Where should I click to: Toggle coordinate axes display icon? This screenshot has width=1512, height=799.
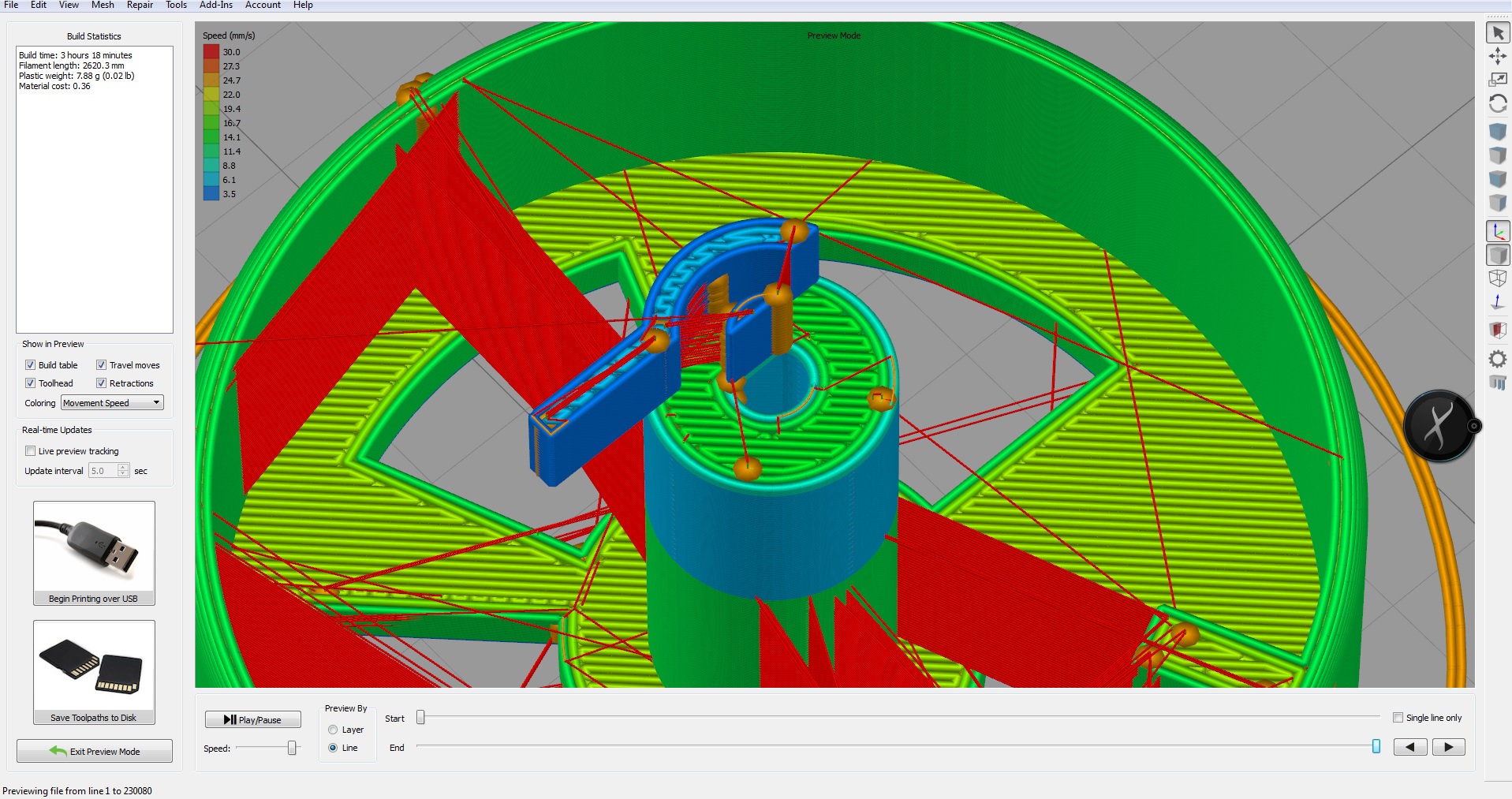[x=1497, y=232]
